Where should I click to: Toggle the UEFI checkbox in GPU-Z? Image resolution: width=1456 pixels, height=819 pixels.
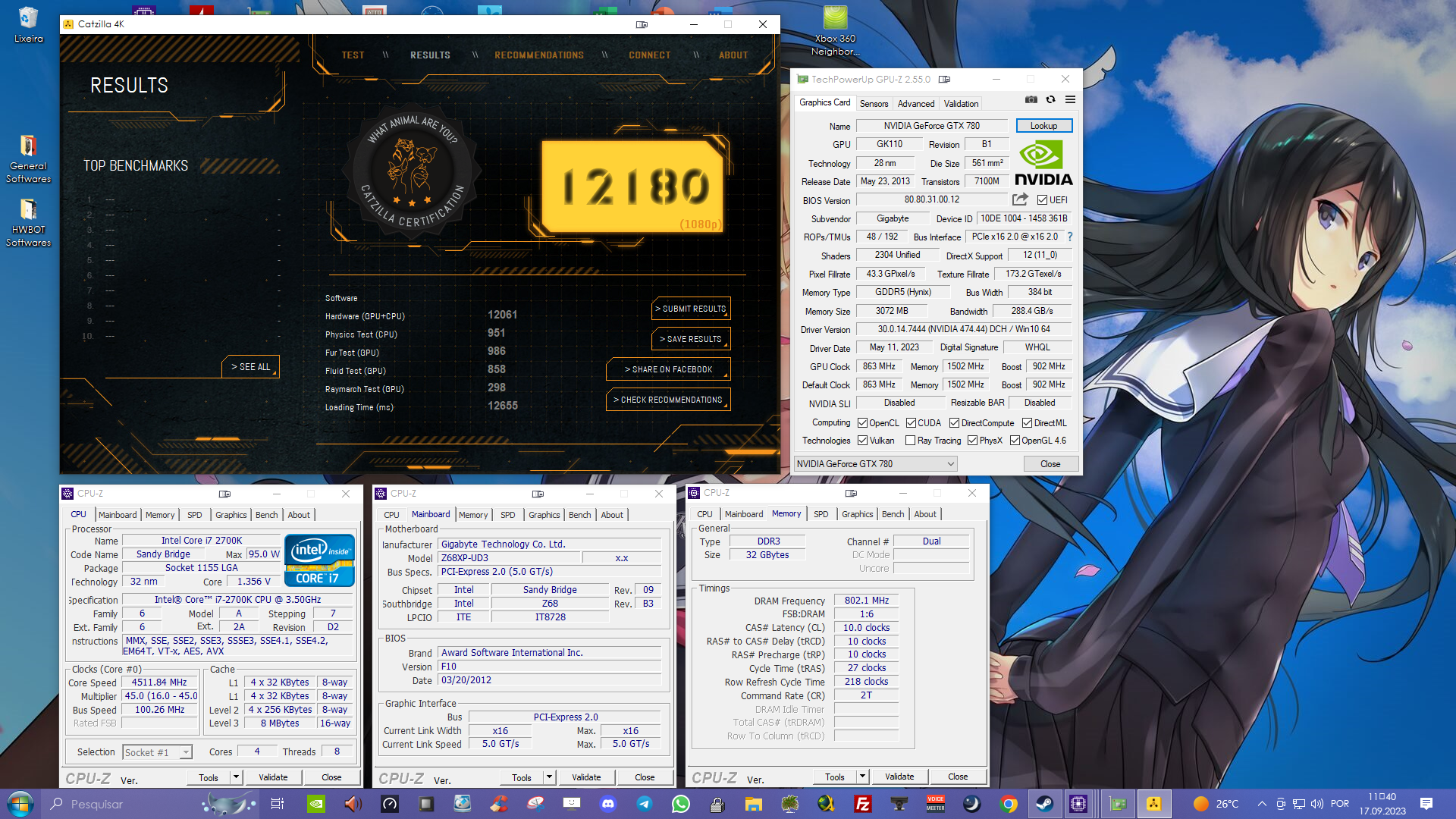tap(1042, 200)
